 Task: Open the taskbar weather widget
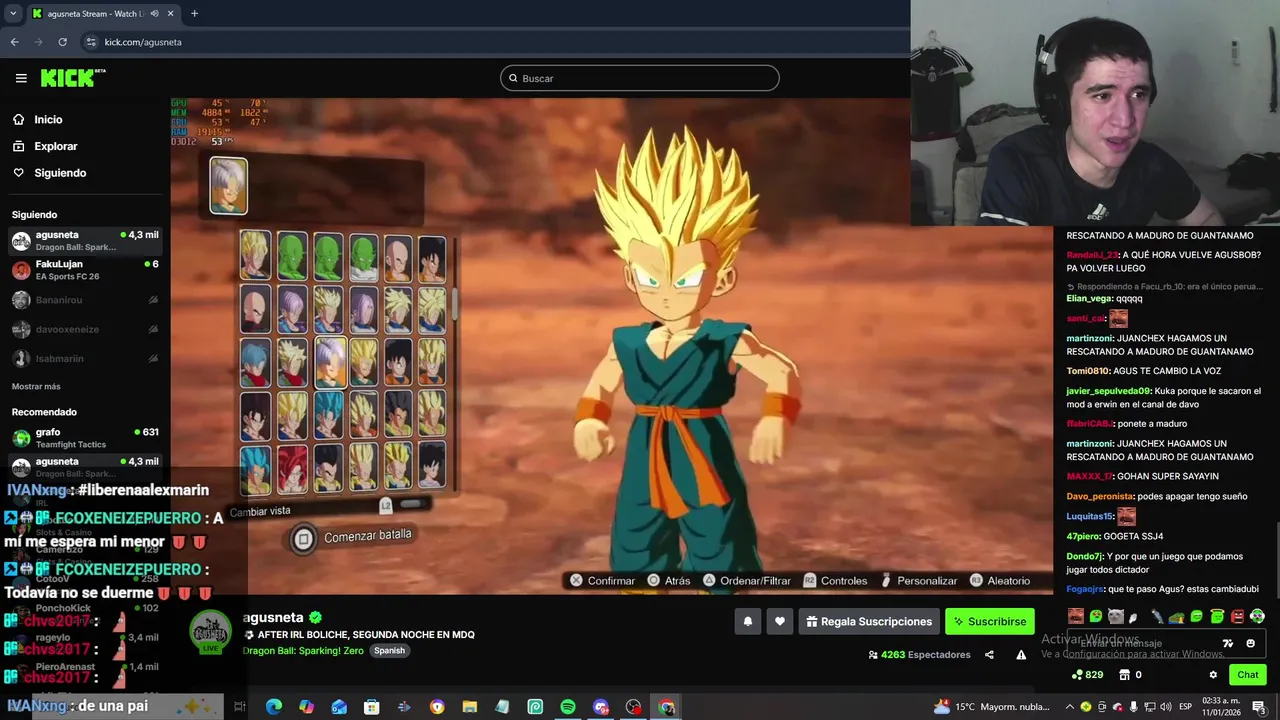coord(993,706)
